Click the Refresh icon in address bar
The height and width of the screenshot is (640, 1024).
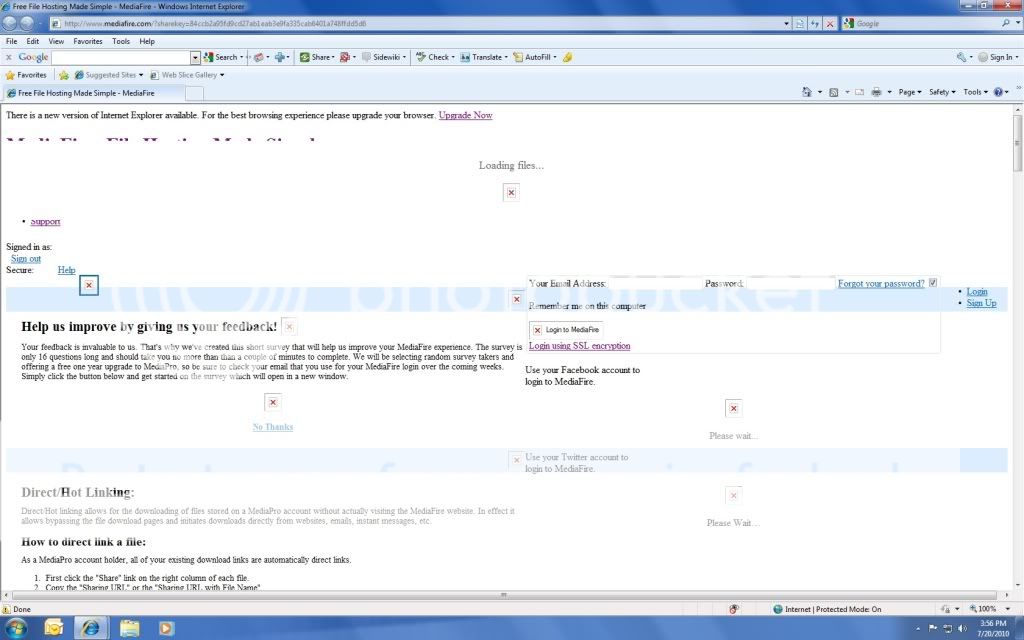pos(815,23)
